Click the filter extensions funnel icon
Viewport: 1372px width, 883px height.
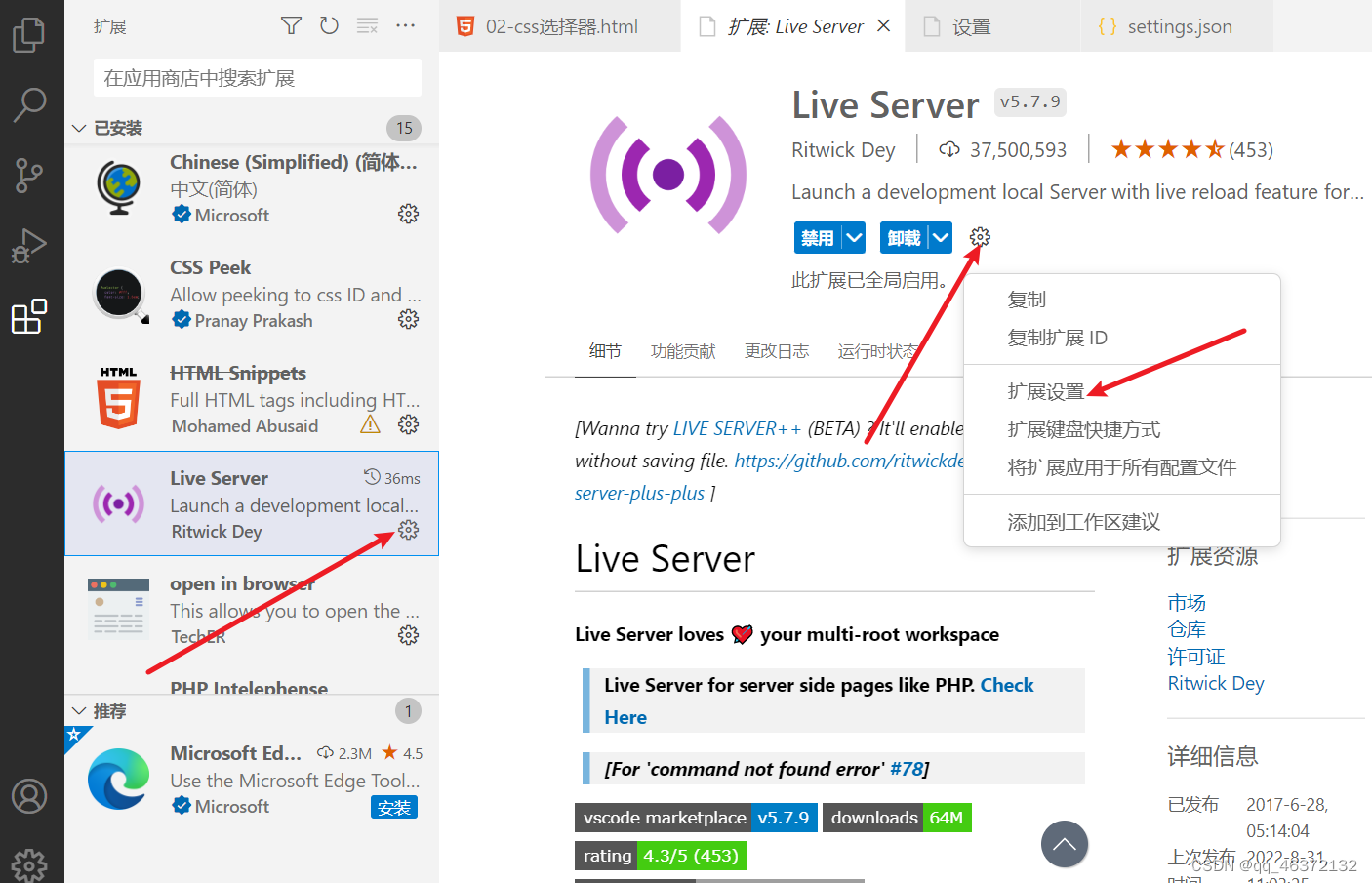click(291, 26)
